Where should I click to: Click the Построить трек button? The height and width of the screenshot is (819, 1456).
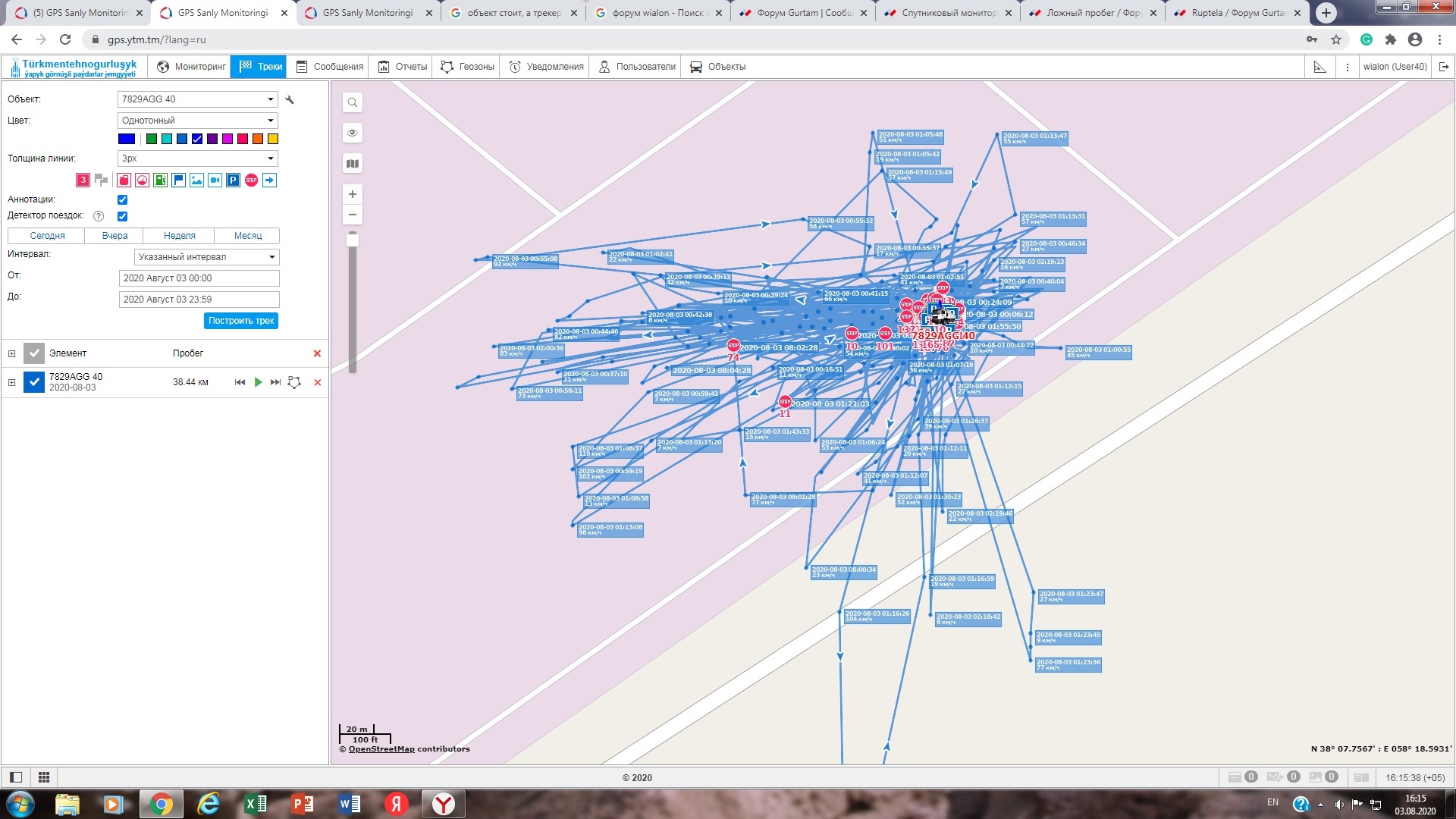(241, 321)
